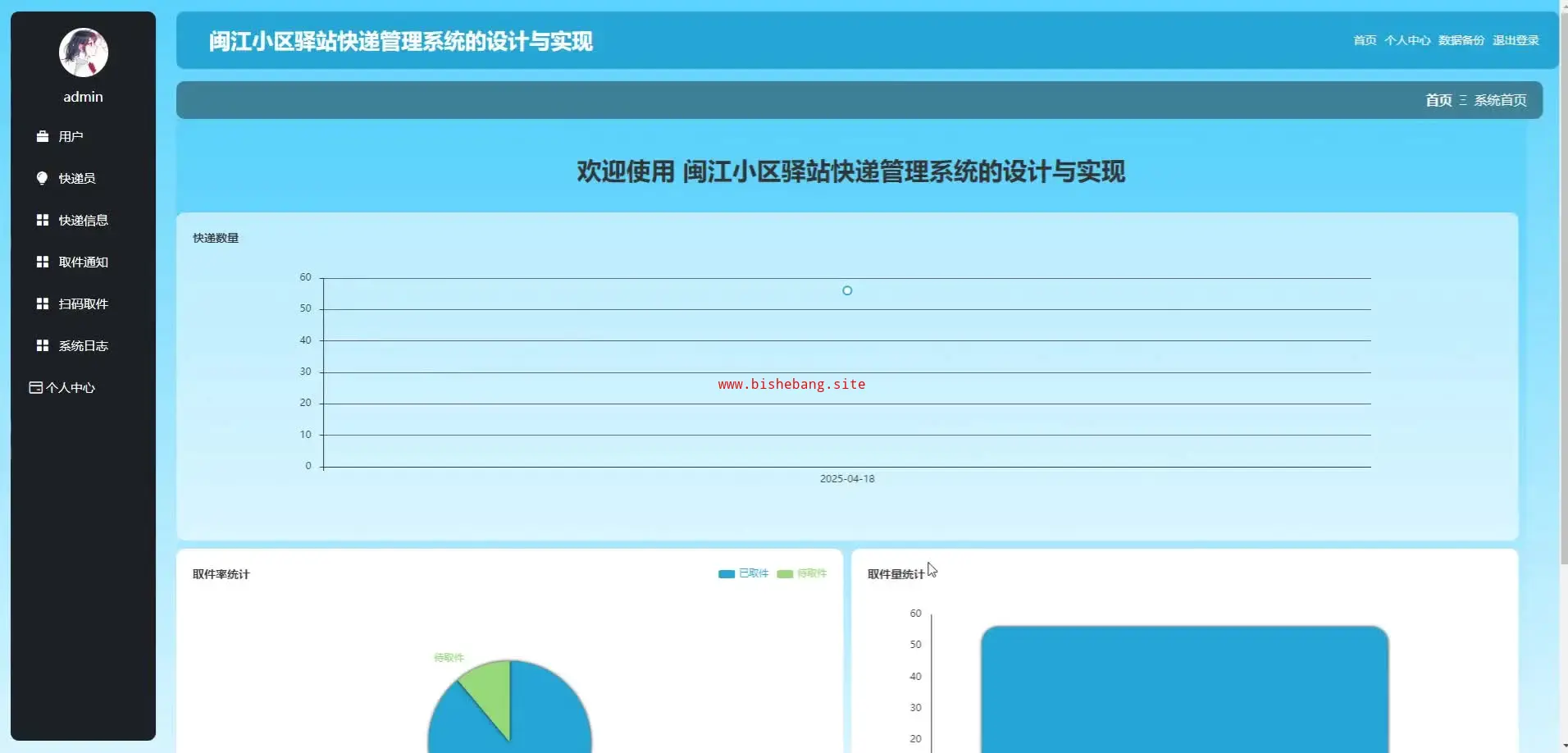Click the data point on the 快递数量 chart

coord(847,290)
